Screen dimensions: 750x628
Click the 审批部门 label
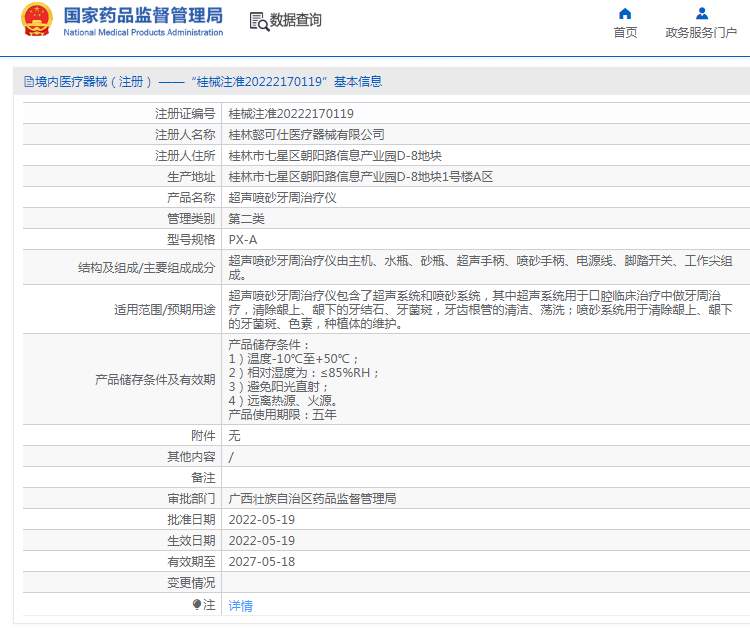tap(191, 499)
